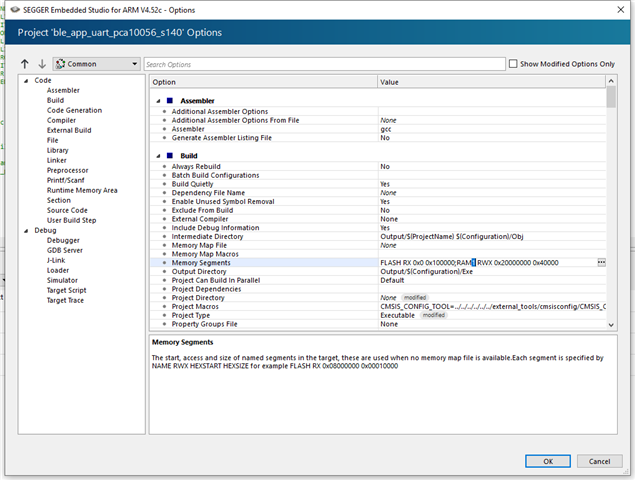Click options list scrollbar down arrow
The height and width of the screenshot is (480, 635).
click(611, 325)
